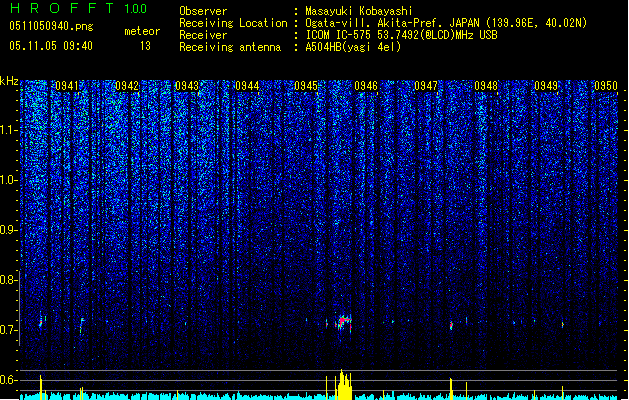Click the 0948 time marker
The width and height of the screenshot is (629, 400).
coord(486,86)
